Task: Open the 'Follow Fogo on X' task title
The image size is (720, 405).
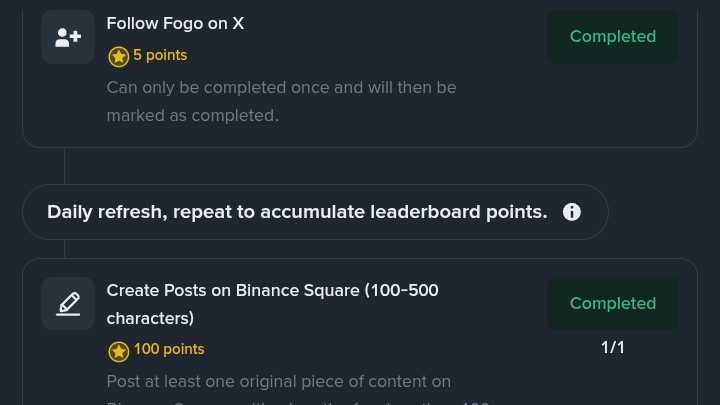Action: [175, 24]
